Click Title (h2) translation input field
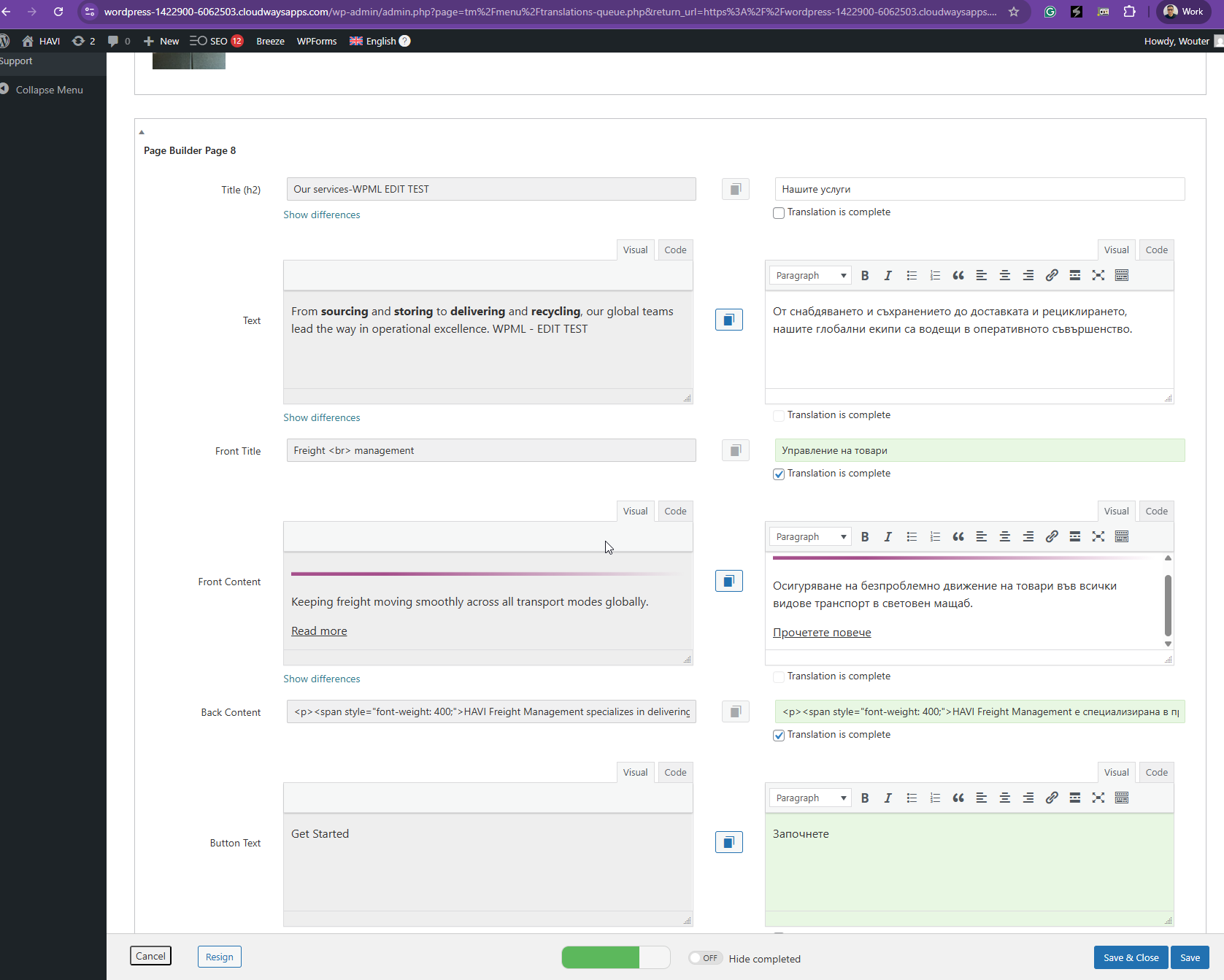 click(979, 189)
